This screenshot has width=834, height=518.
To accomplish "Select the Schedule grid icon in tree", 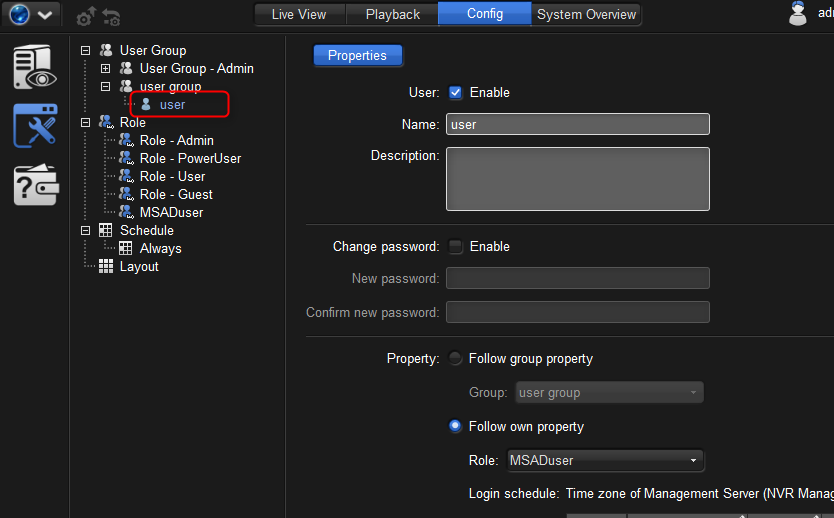I will (x=106, y=230).
